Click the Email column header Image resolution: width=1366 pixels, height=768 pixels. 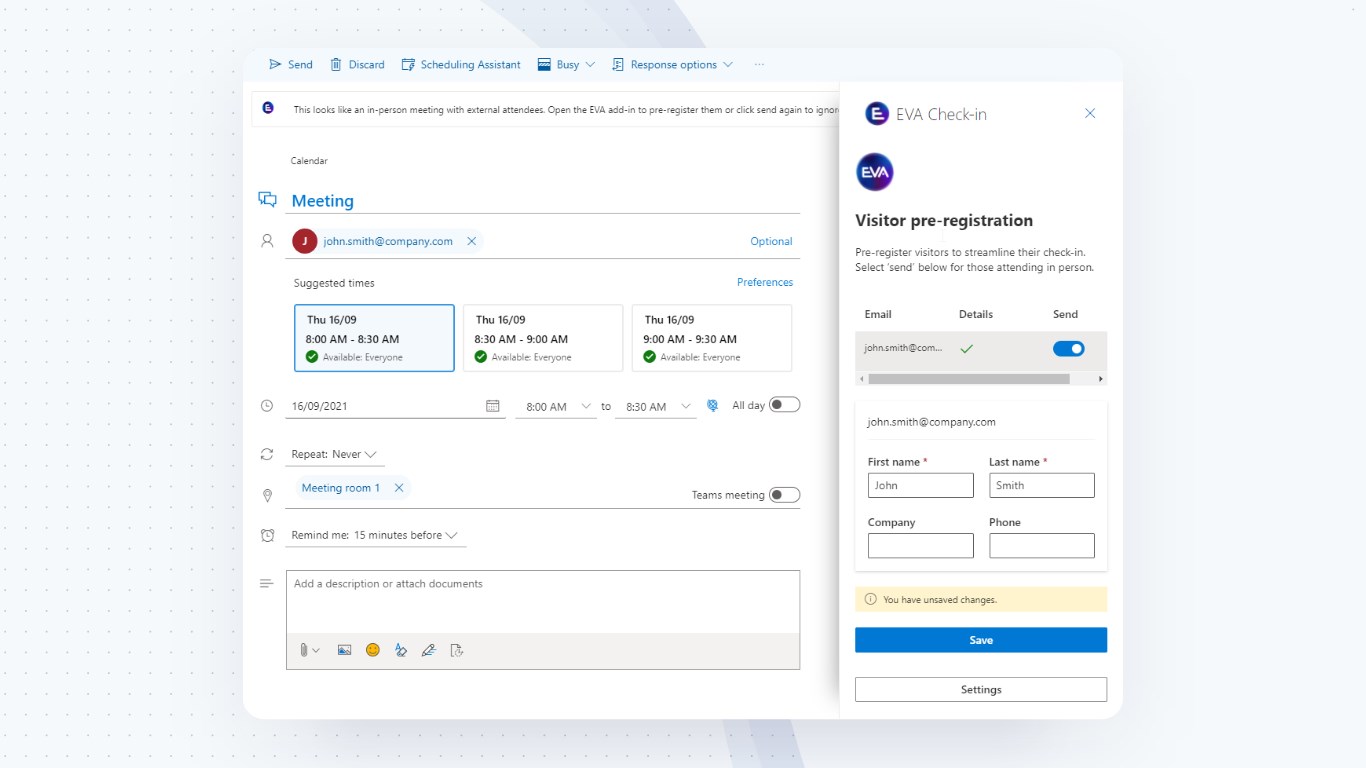tap(878, 314)
